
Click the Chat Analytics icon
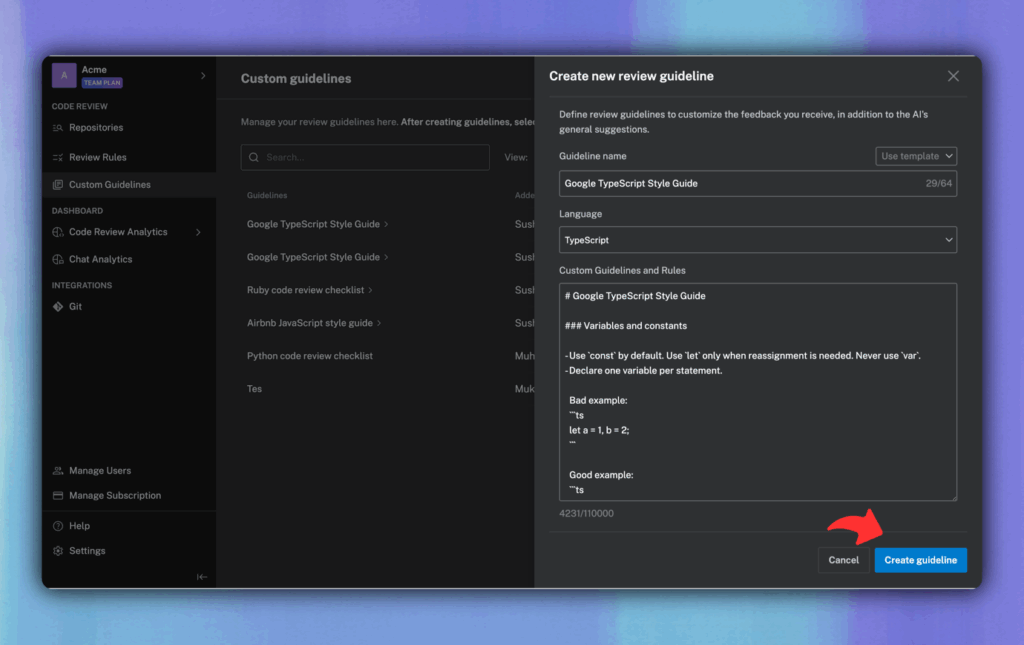57,260
